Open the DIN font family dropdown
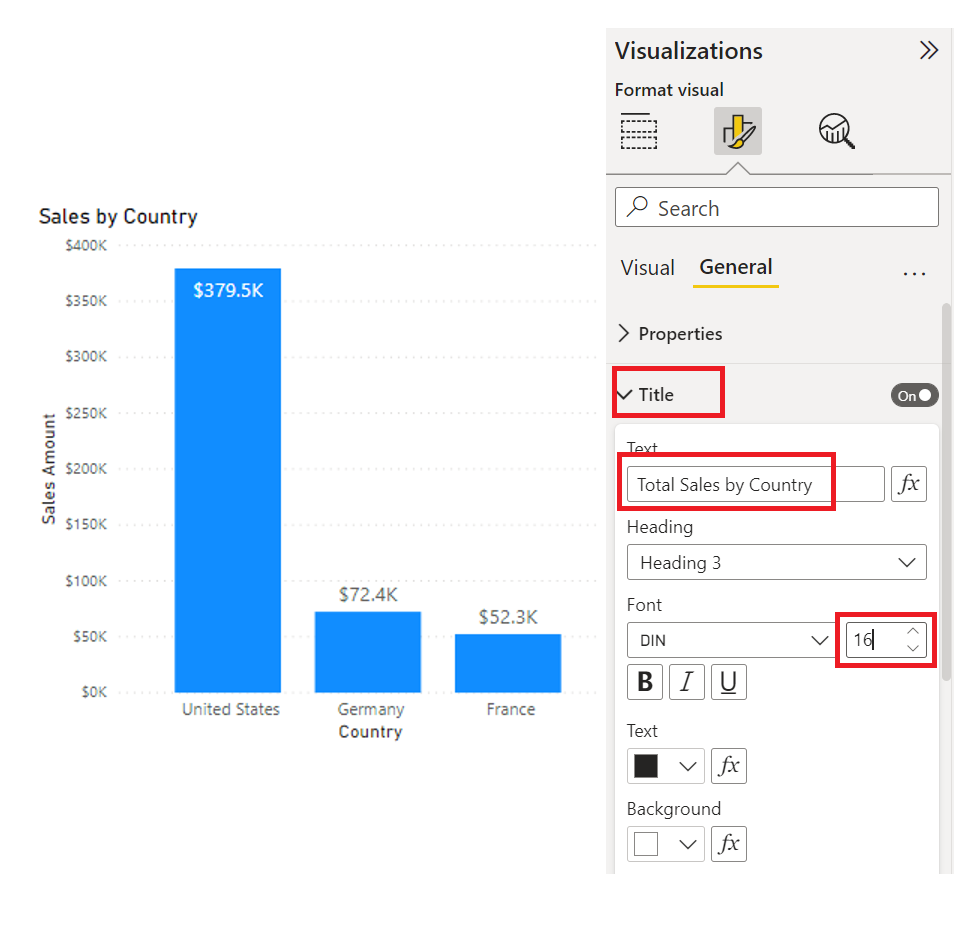This screenshot has height=927, width=971. 733,640
